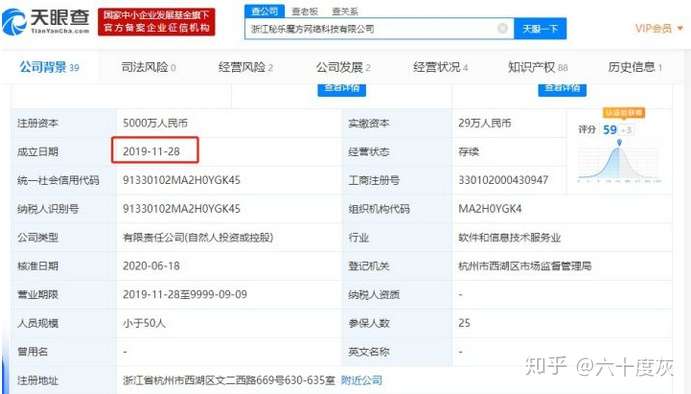
Task: Select insured count 25
Action: click(x=464, y=323)
